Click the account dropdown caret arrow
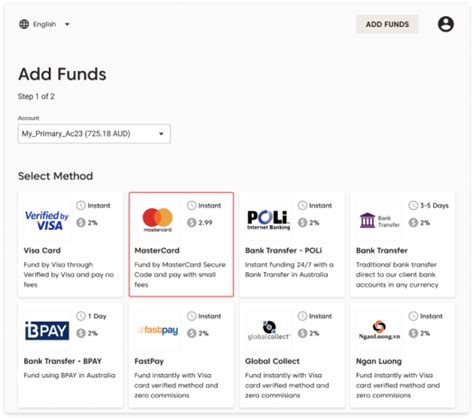This screenshot has width=474, height=419. 161,134
